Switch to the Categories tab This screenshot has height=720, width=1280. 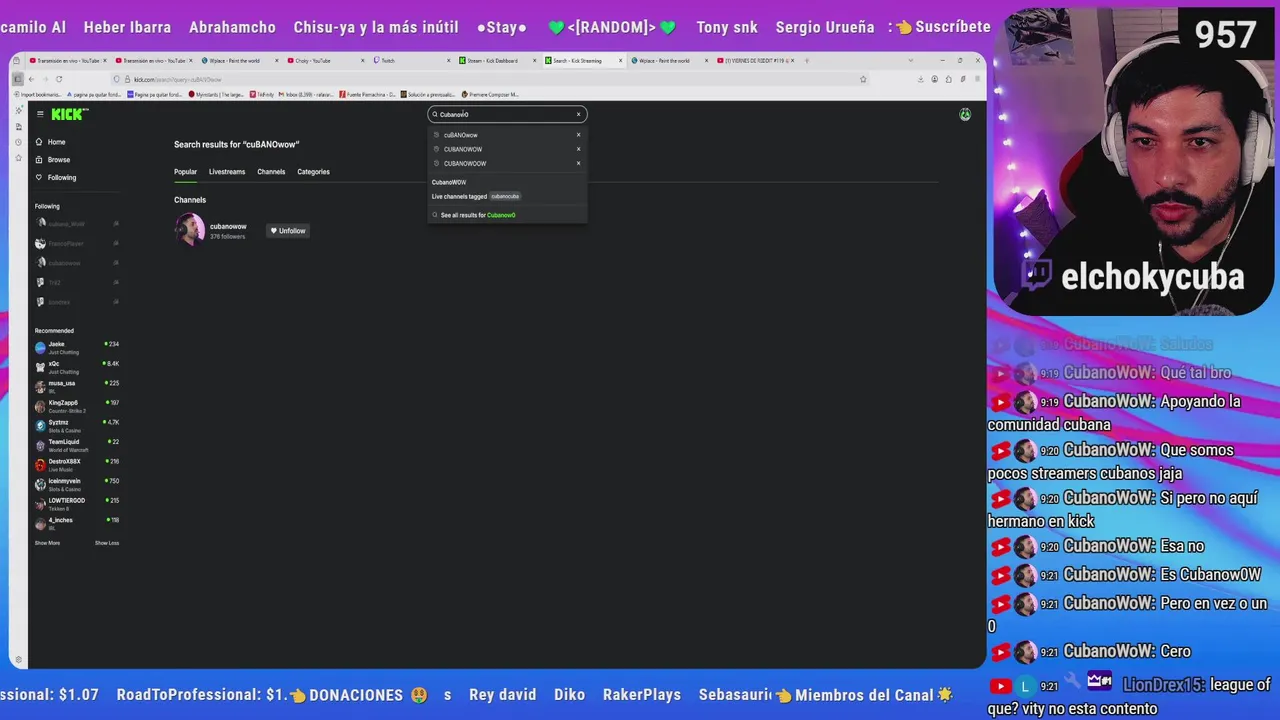tap(313, 172)
